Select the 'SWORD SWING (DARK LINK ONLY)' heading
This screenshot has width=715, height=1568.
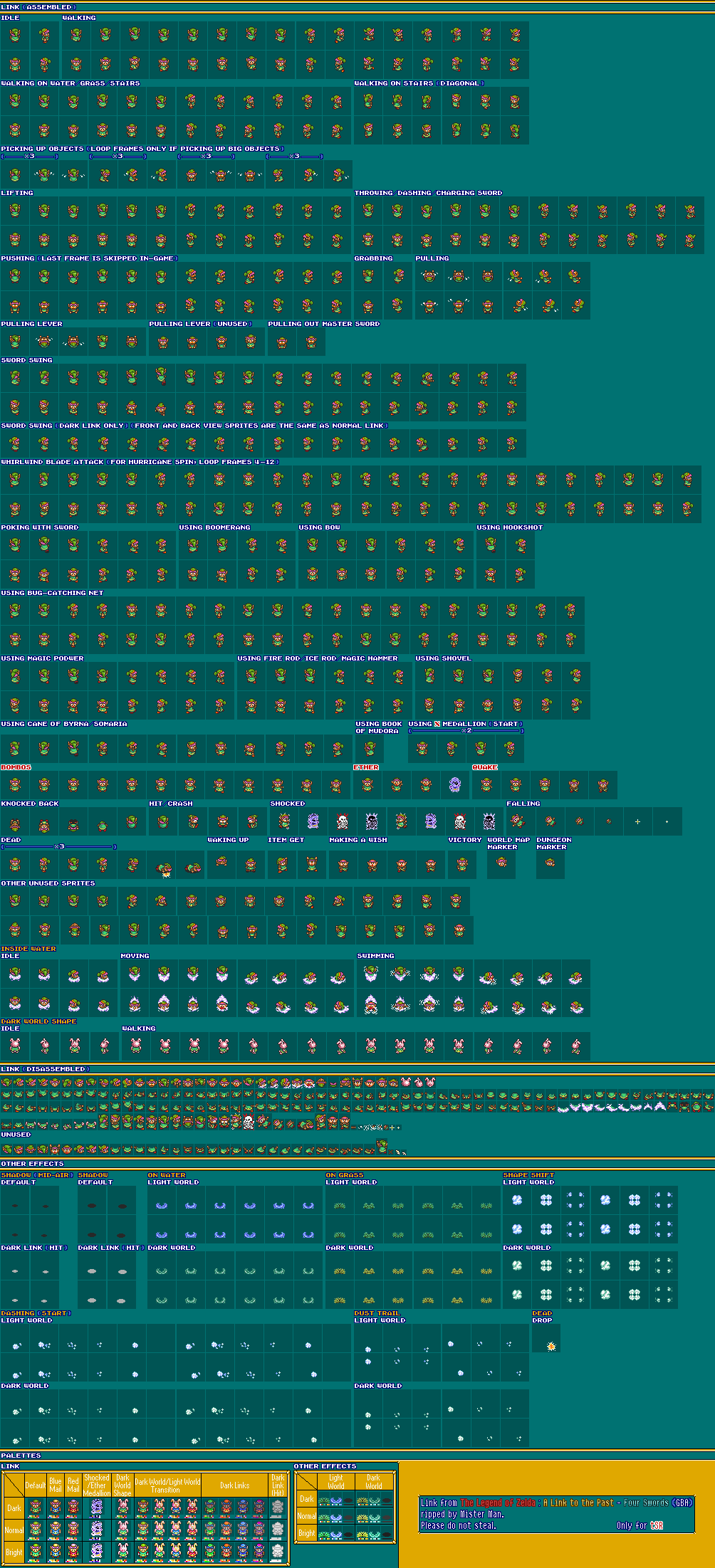tap(66, 426)
